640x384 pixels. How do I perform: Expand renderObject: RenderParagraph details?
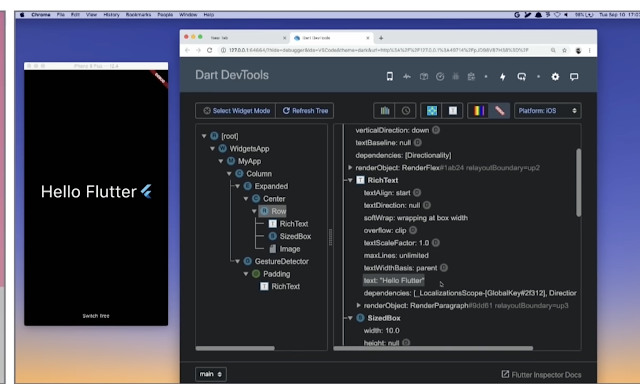pos(358,305)
